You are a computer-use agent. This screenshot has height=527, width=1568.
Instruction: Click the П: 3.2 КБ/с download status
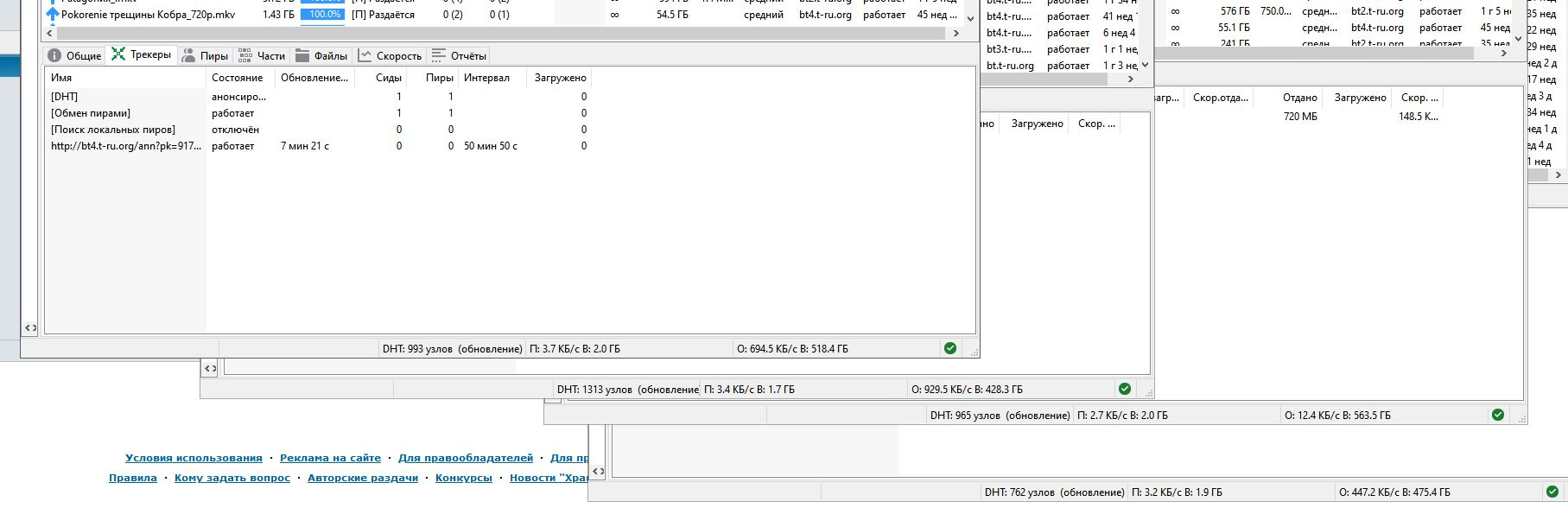[1177, 492]
